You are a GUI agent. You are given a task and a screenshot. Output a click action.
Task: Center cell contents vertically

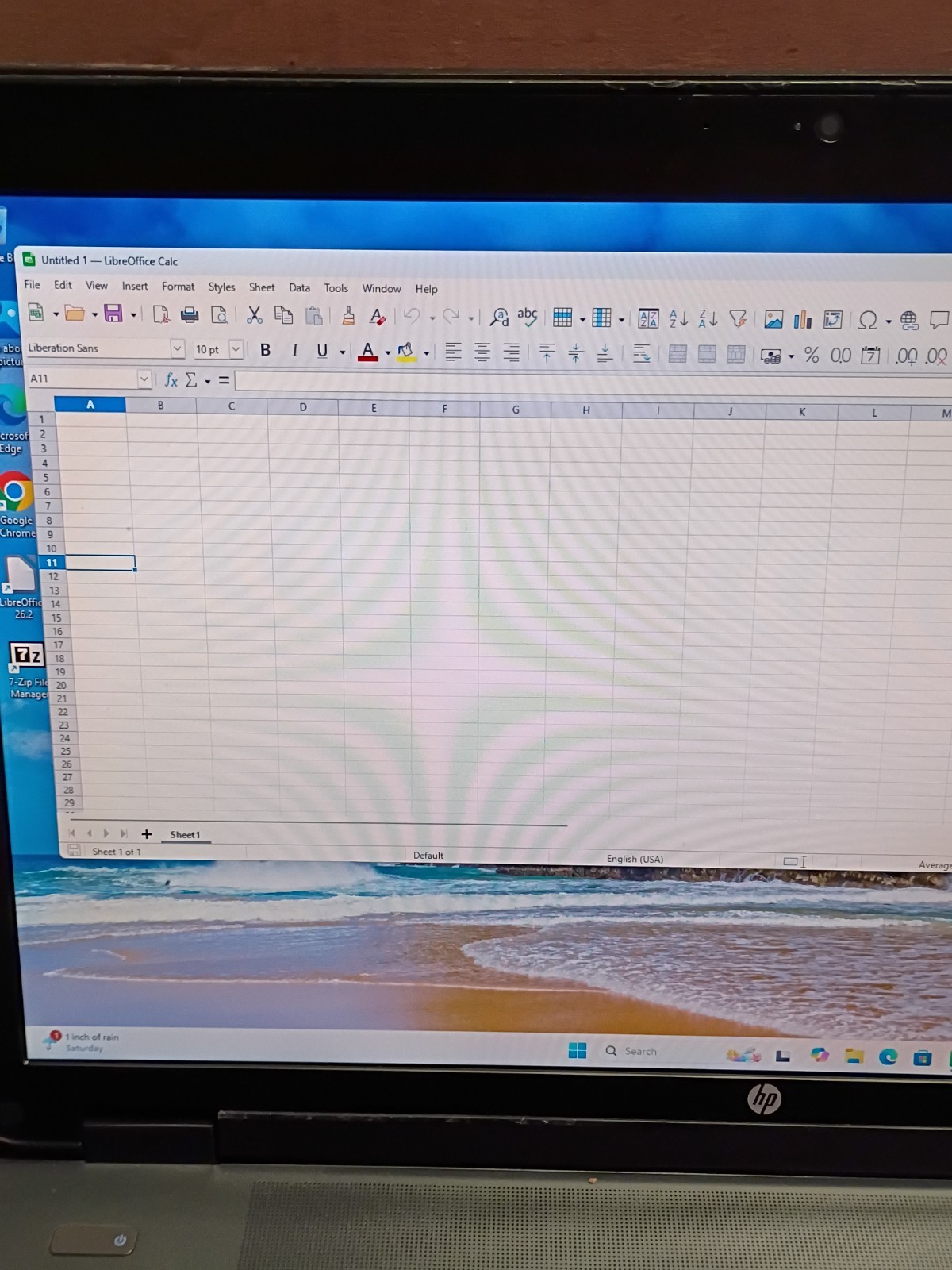[x=576, y=353]
